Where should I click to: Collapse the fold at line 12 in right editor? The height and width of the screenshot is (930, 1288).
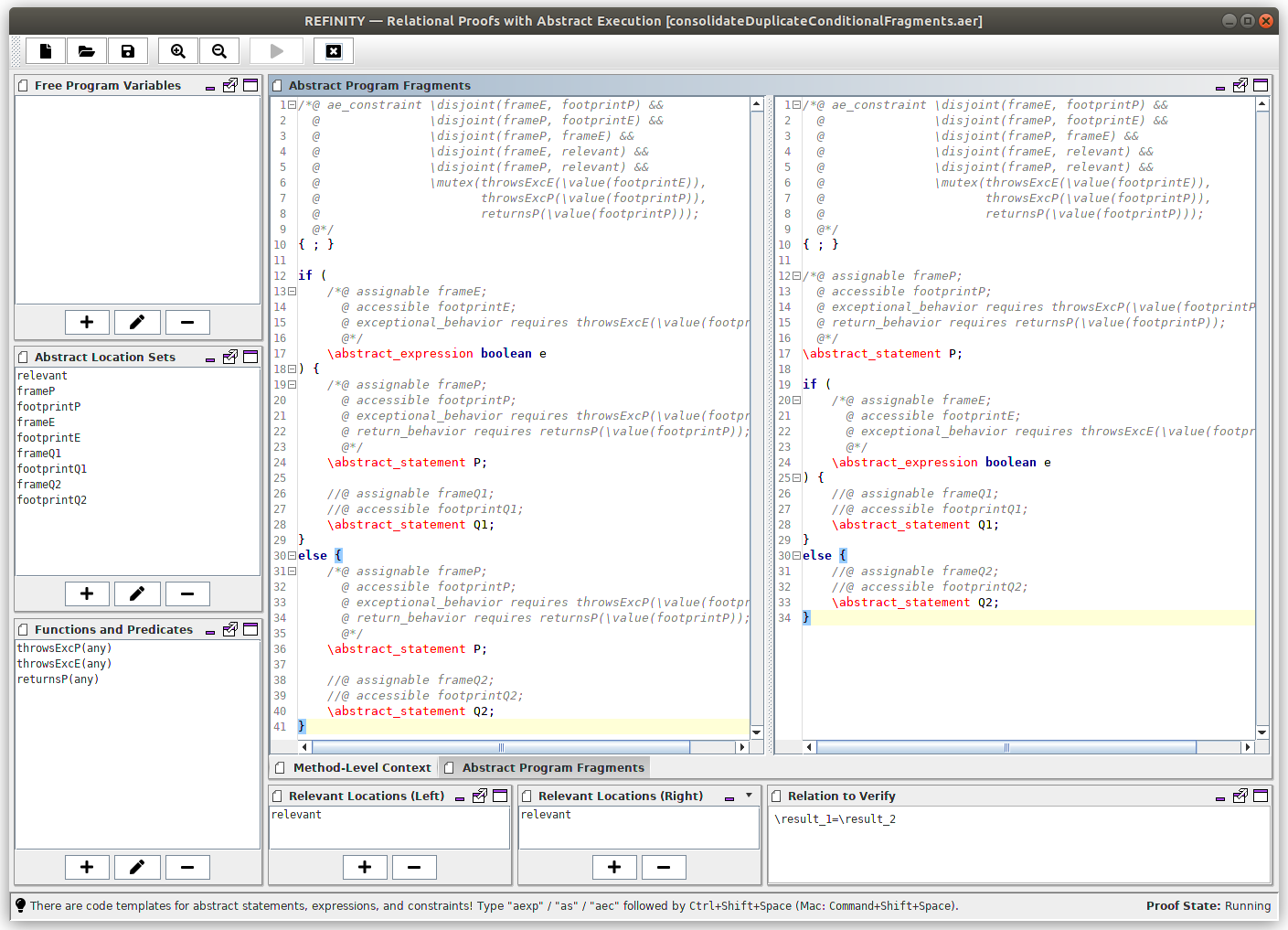pyautogui.click(x=796, y=276)
